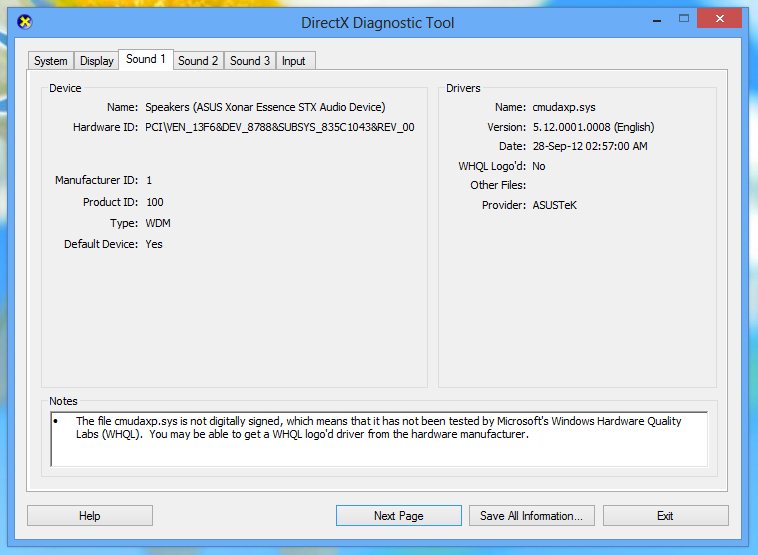Click the Type value 'WDM'

coord(158,223)
